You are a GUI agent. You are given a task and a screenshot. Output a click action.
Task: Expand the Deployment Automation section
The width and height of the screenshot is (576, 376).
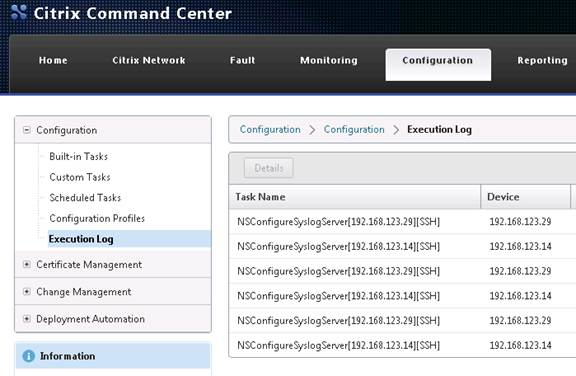[x=26, y=319]
